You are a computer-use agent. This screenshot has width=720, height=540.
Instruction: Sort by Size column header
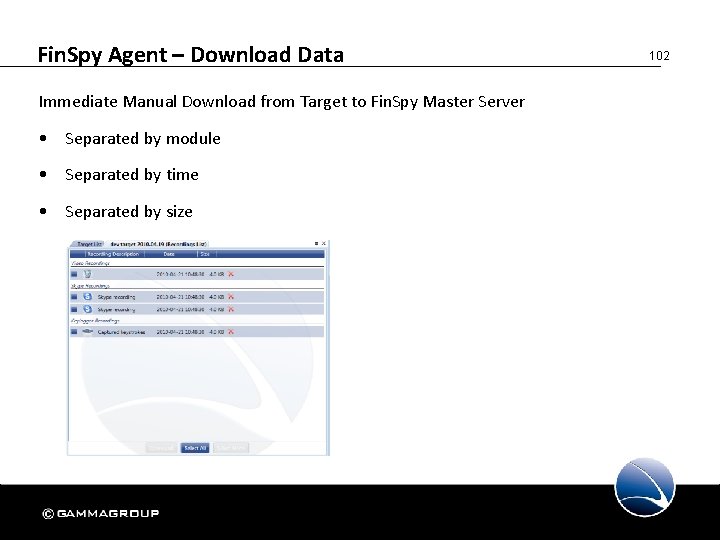(x=205, y=254)
